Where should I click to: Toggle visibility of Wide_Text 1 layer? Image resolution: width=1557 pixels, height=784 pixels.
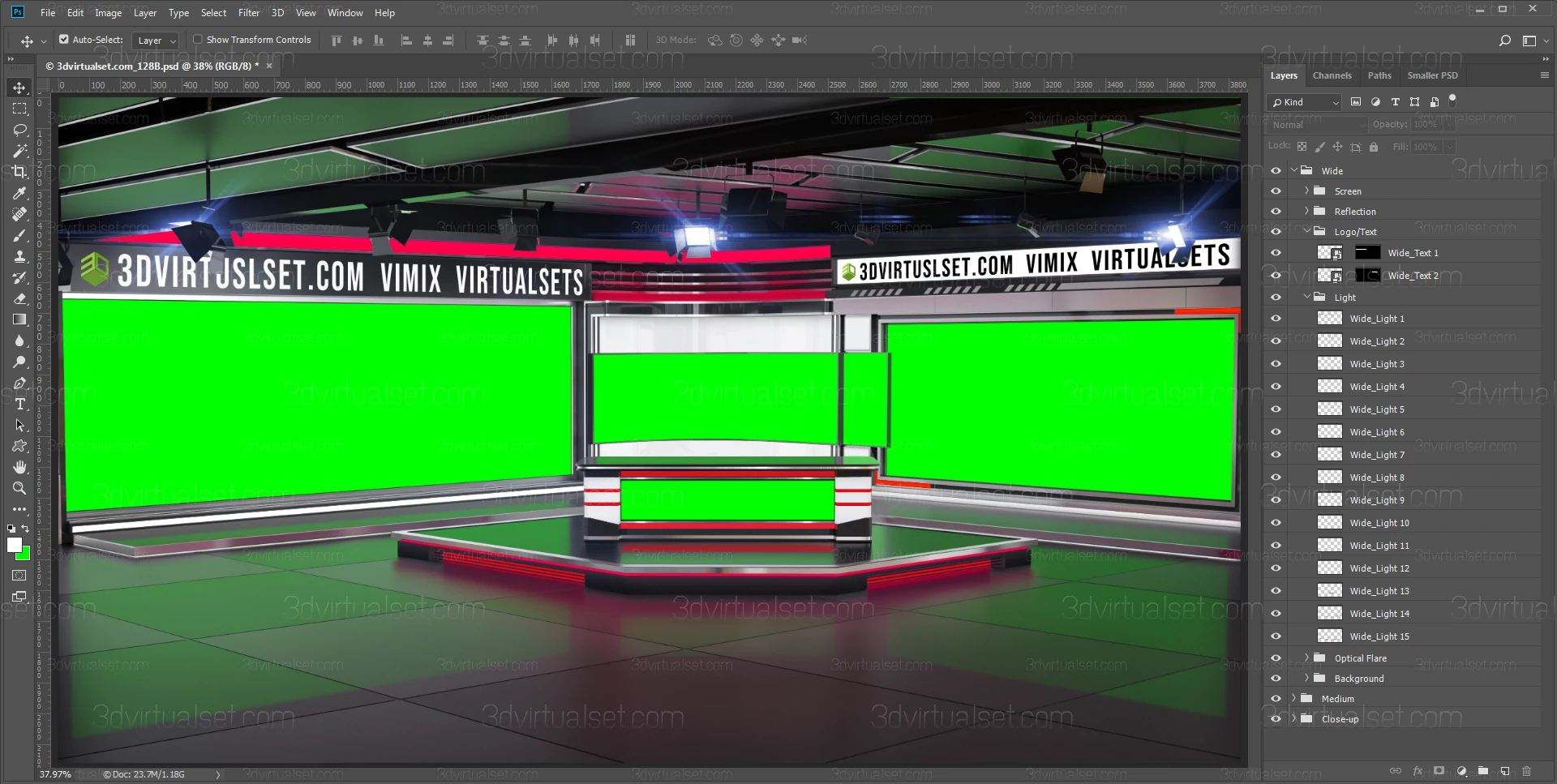coord(1276,253)
